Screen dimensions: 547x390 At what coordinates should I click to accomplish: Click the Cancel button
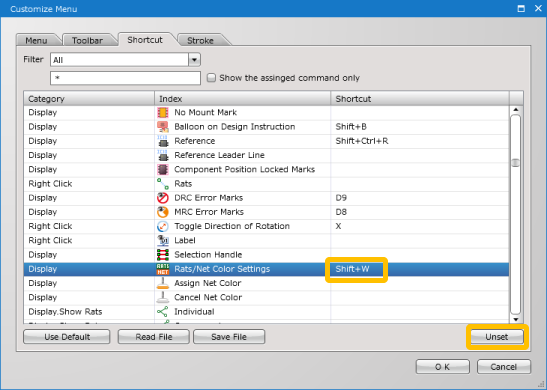coord(504,367)
